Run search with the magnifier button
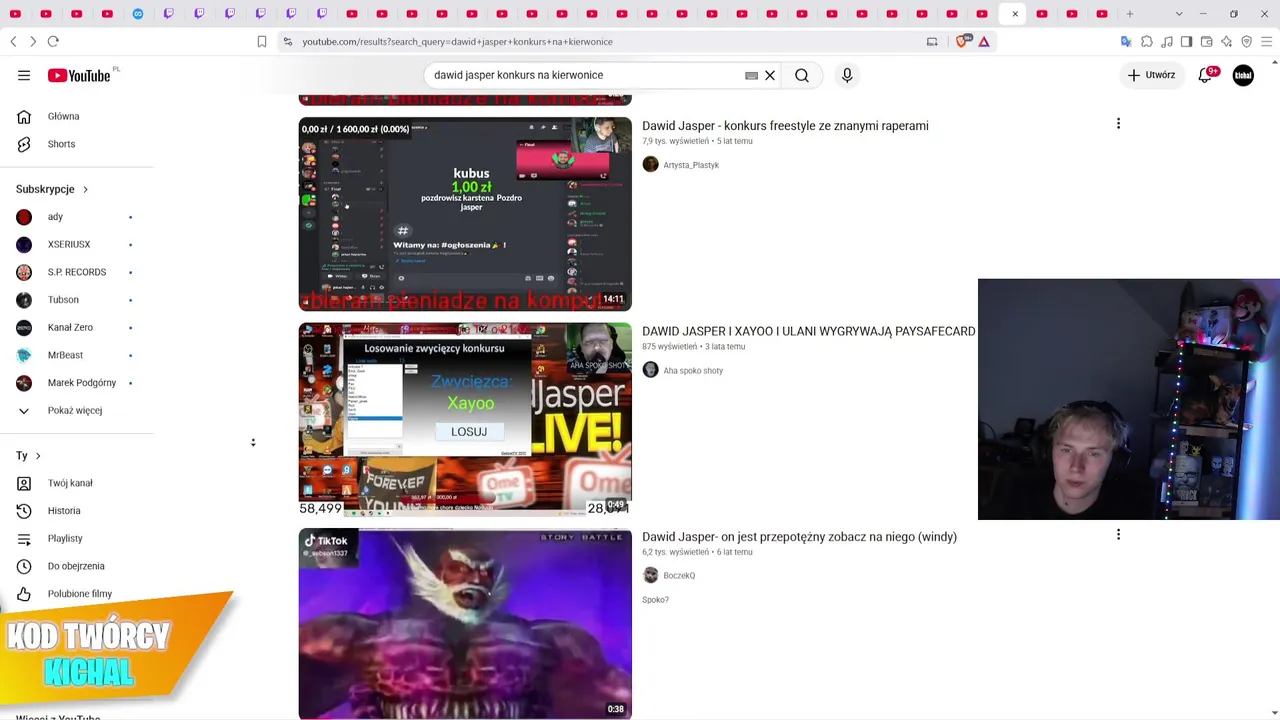Image resolution: width=1280 pixels, height=720 pixels. pyautogui.click(x=802, y=75)
